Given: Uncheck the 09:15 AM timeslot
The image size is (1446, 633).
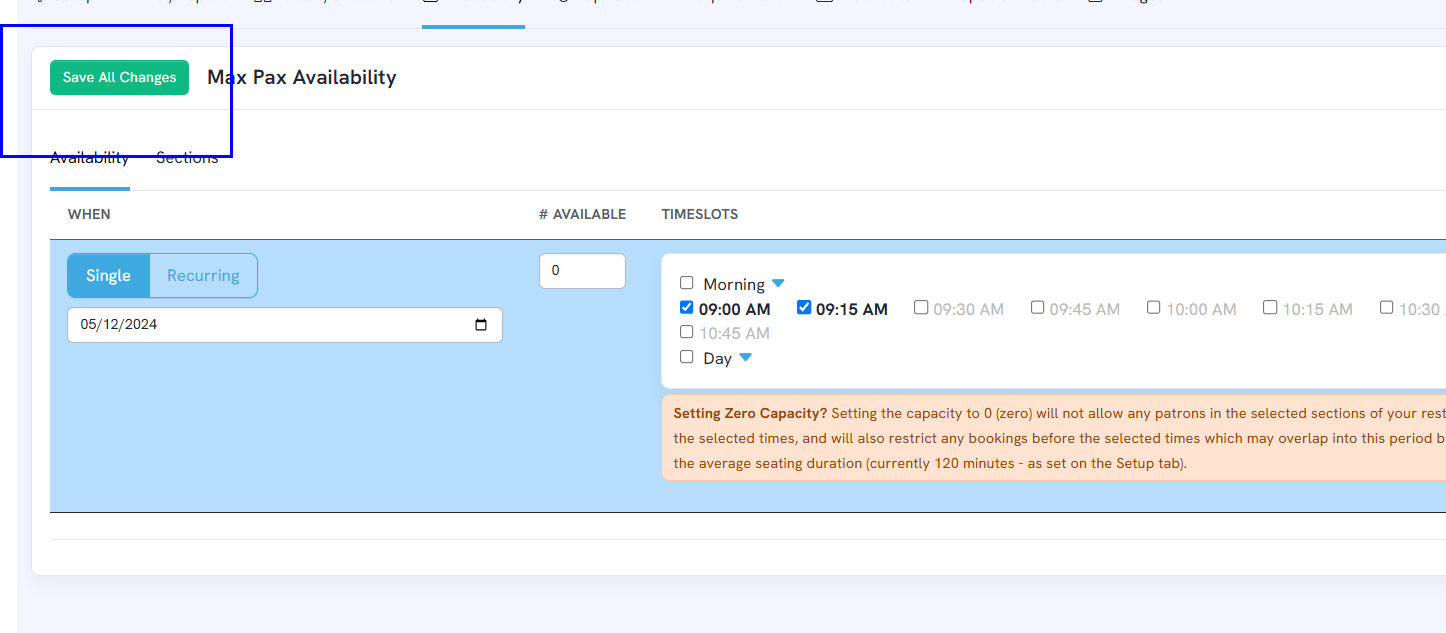Looking at the screenshot, I should (x=804, y=308).
